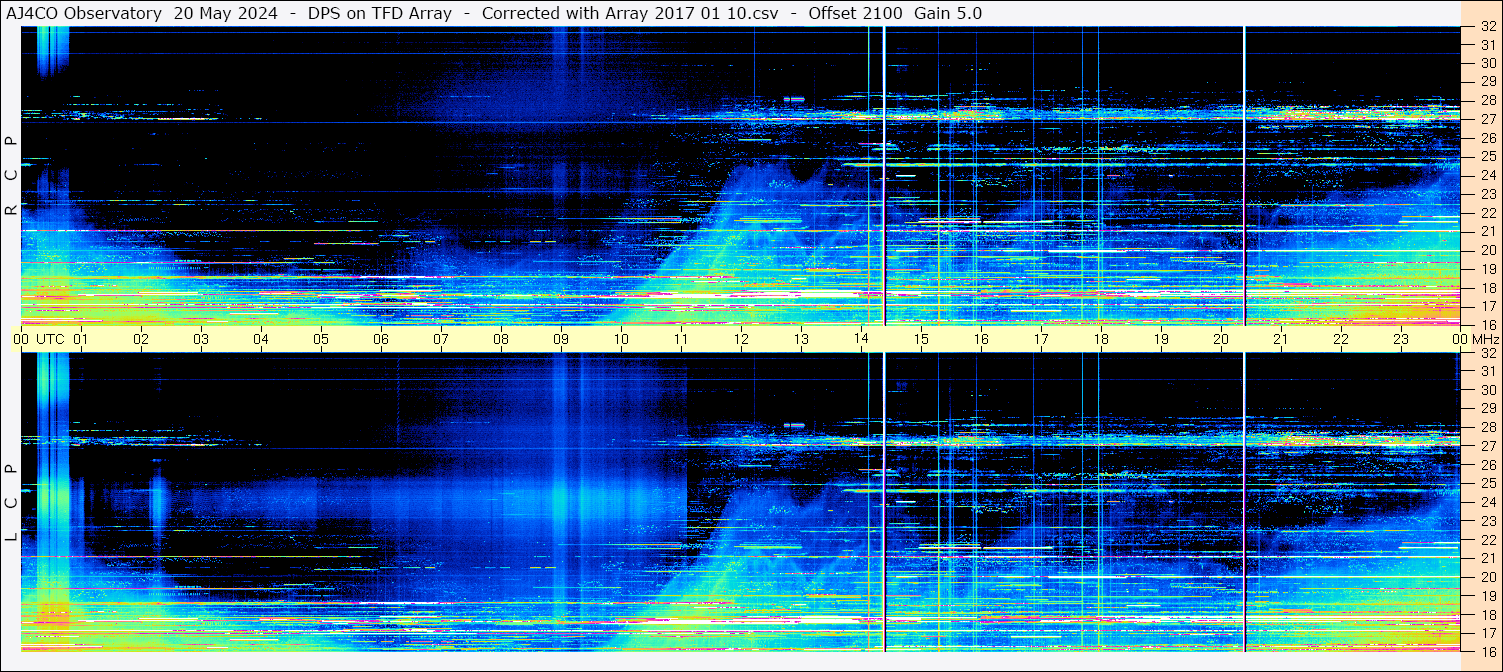Select the 18 hour tick on UTC axis
Screen dimensions: 1503x672
coord(1101,339)
